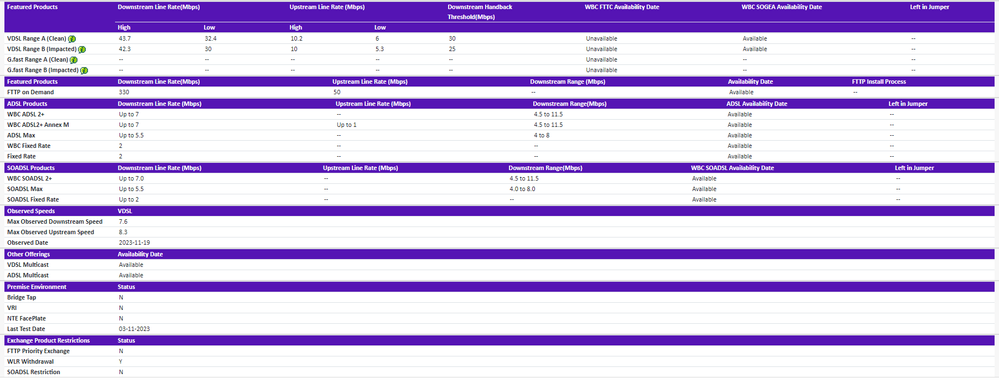Click the Last Test Date label
This screenshot has height=381, width=999.
26,329
